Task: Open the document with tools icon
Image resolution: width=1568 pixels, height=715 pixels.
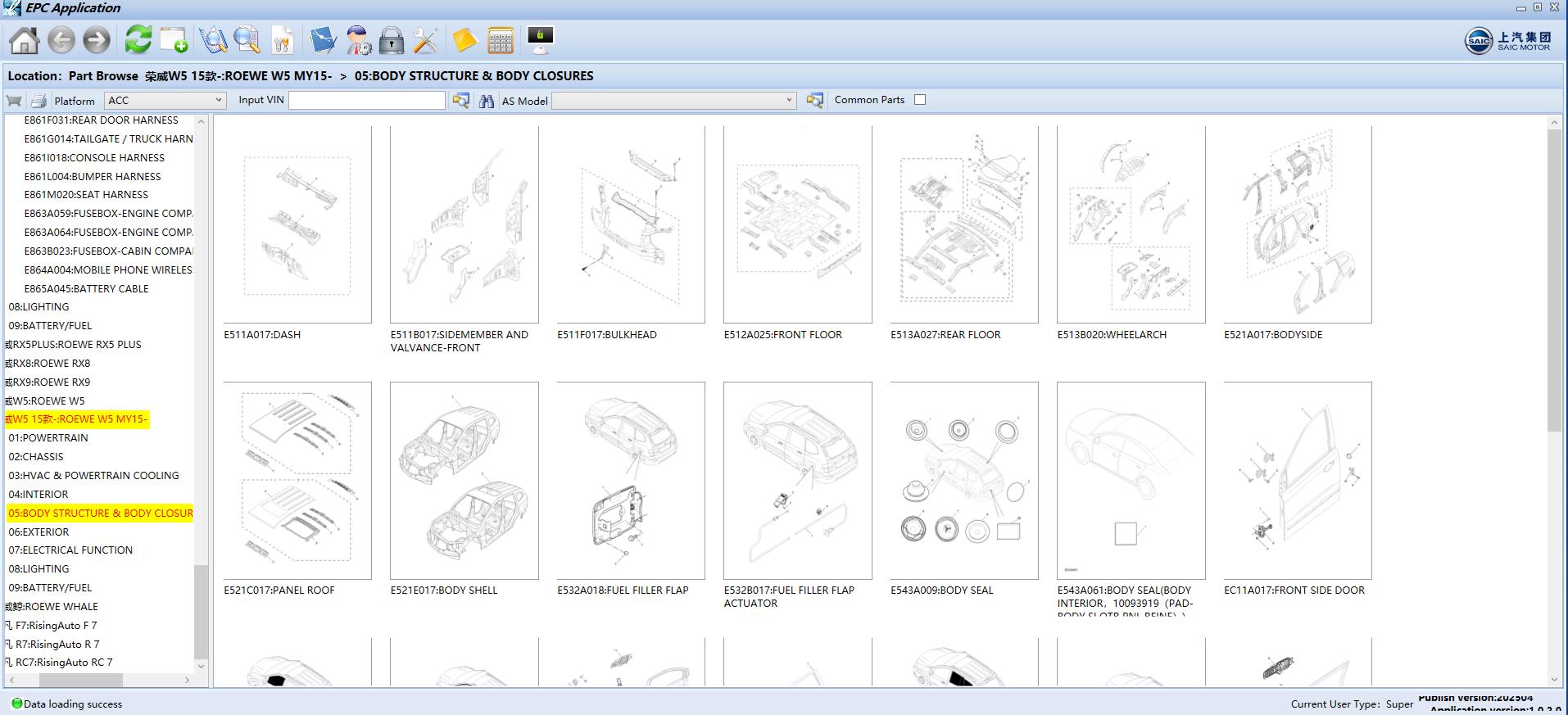Action: pos(282,40)
